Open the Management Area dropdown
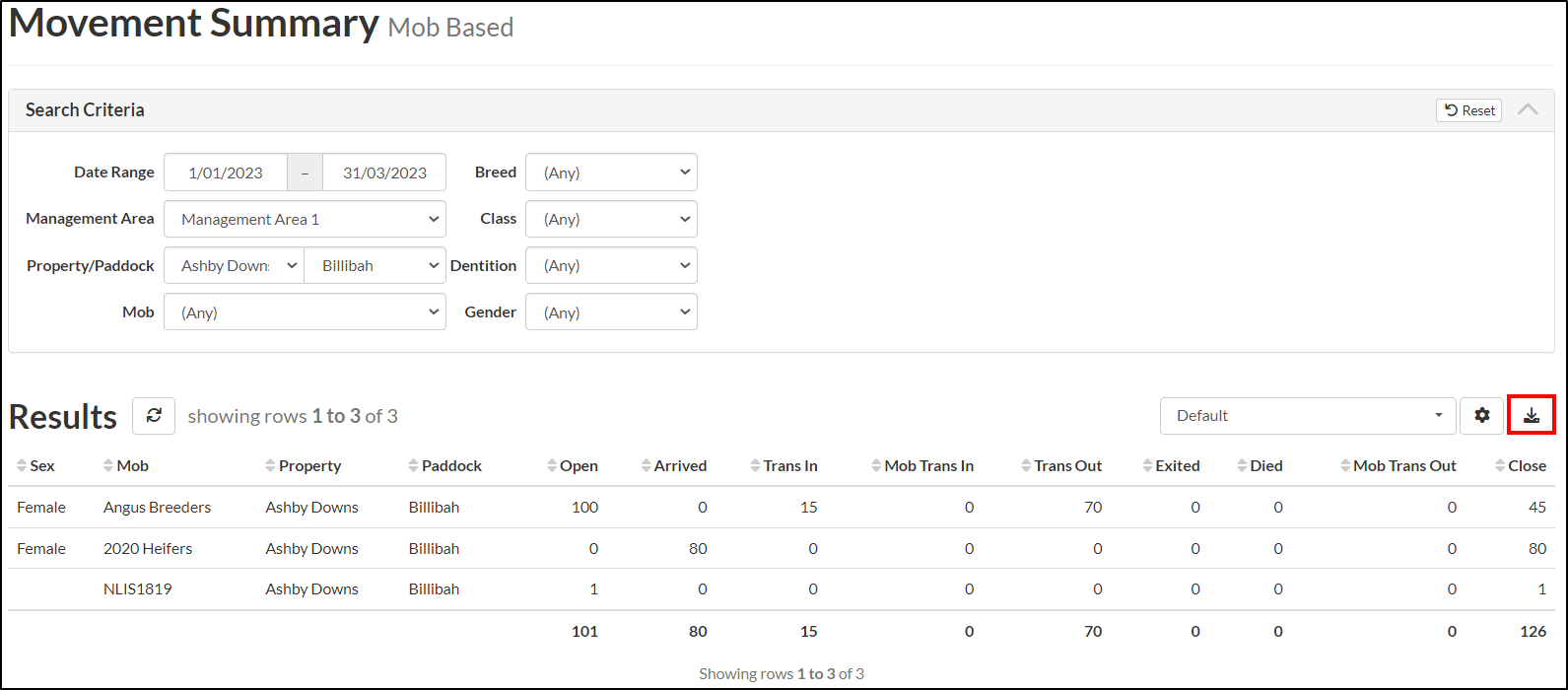This screenshot has width=1568, height=690. point(305,219)
